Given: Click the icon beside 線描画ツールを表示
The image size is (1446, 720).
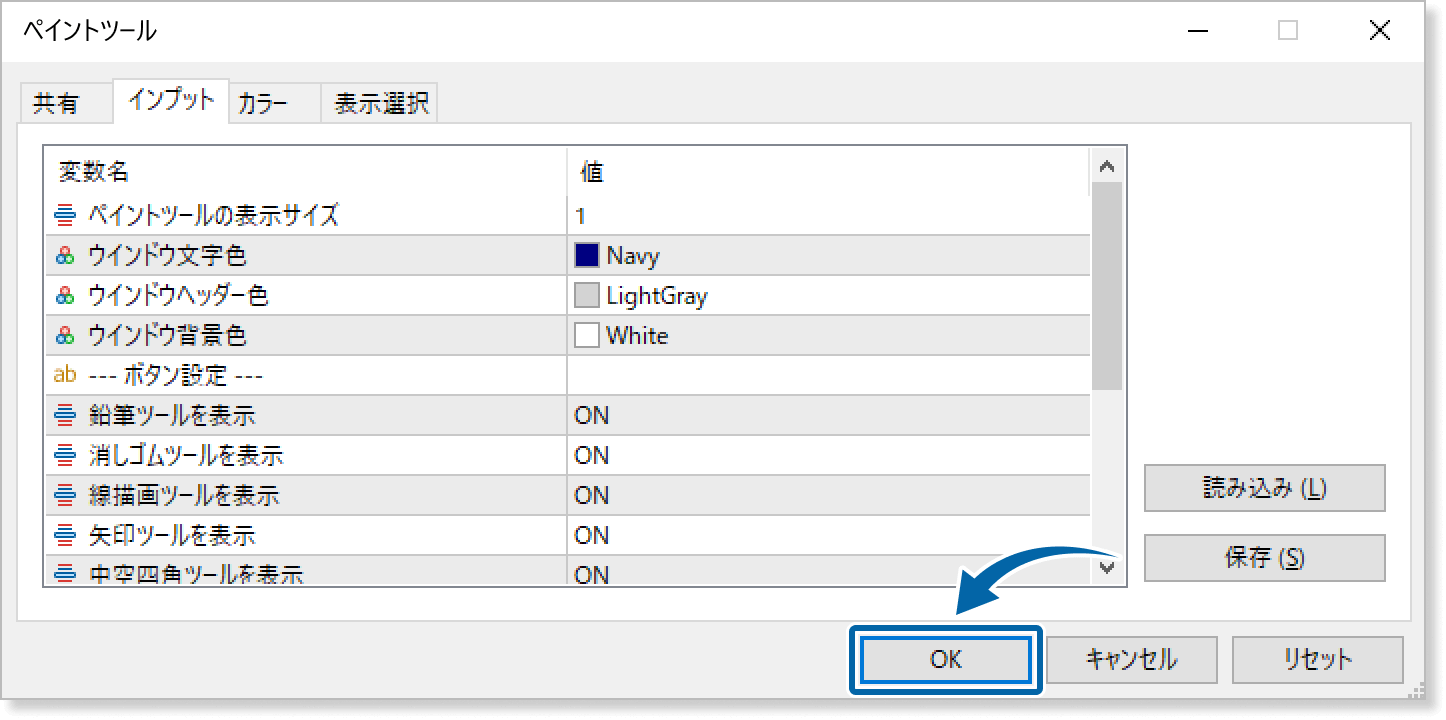Looking at the screenshot, I should point(65,496).
